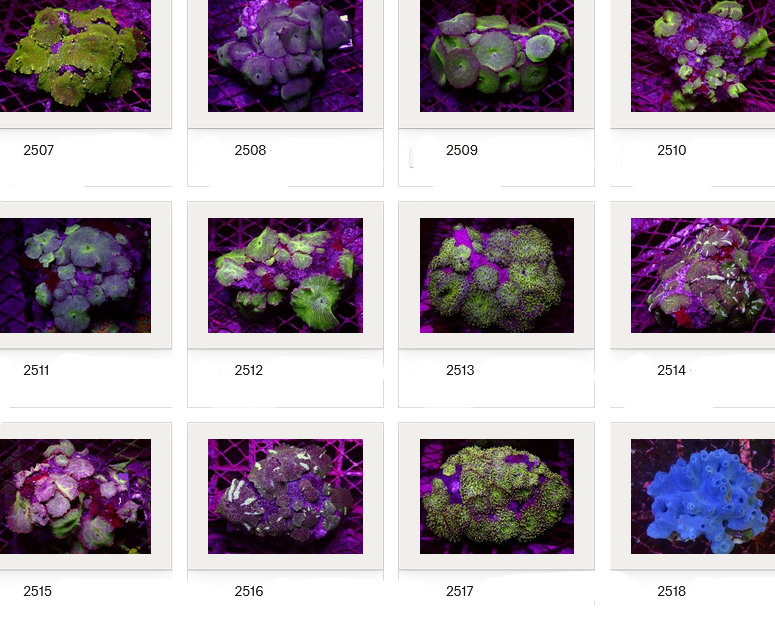Open coral thumbnail number 2511

pos(75,275)
